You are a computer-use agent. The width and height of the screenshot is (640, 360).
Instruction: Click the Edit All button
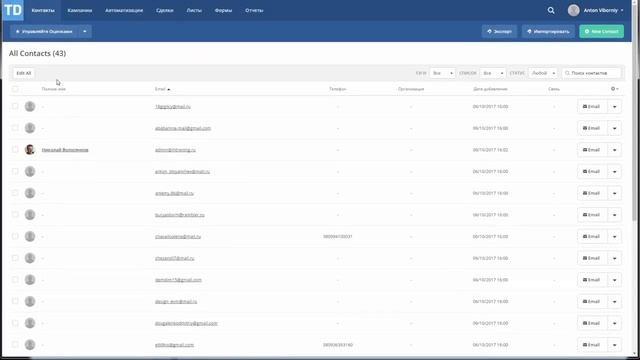tap(24, 73)
